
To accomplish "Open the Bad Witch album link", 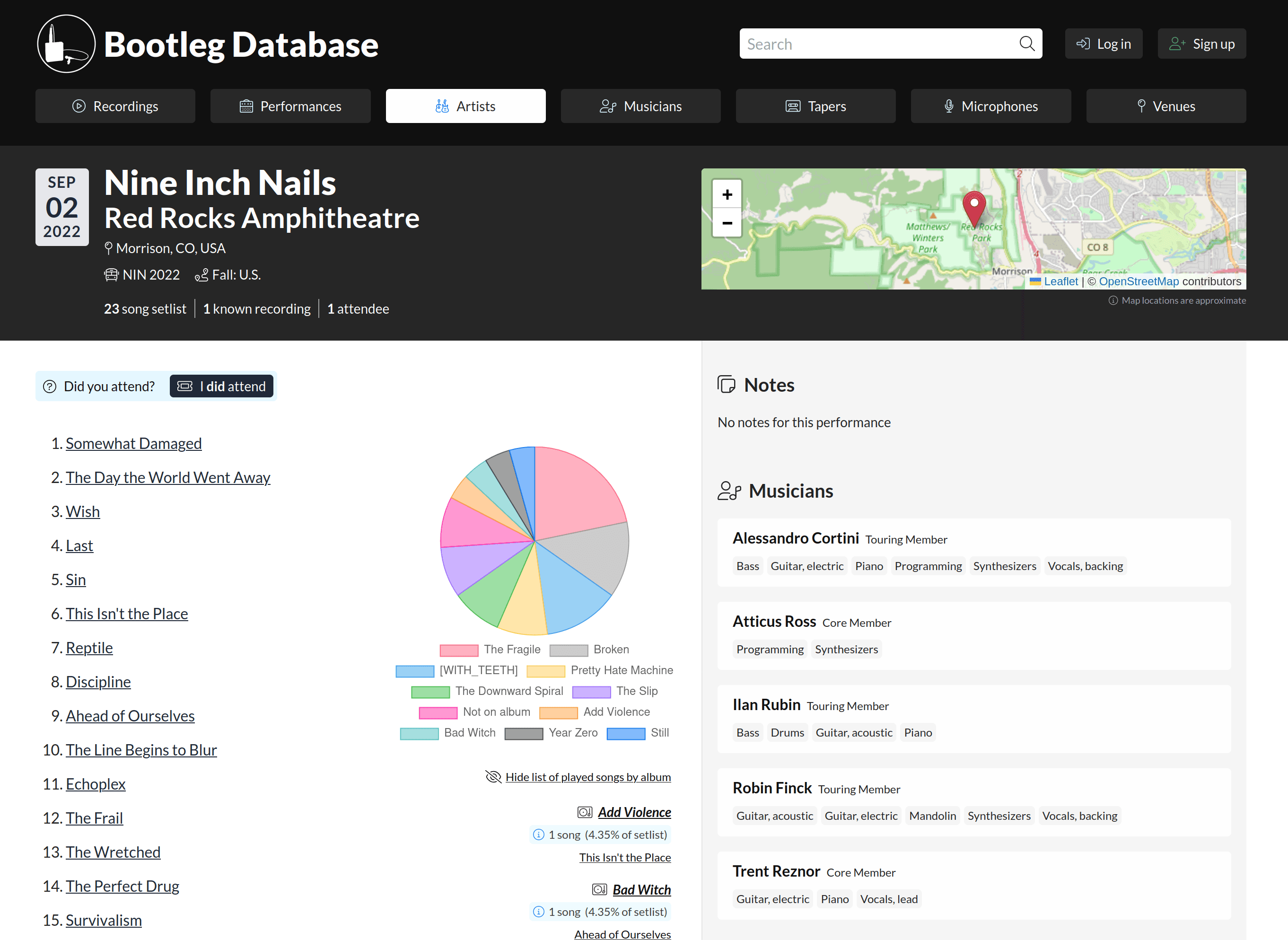I will [642, 889].
